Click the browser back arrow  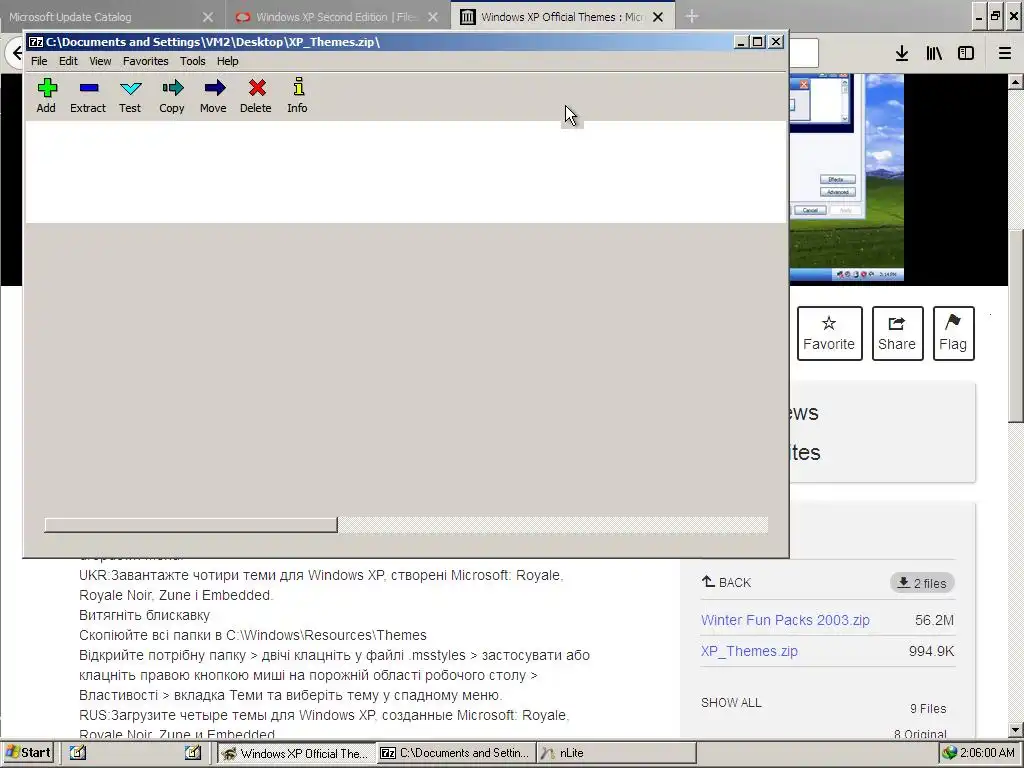tap(16, 53)
